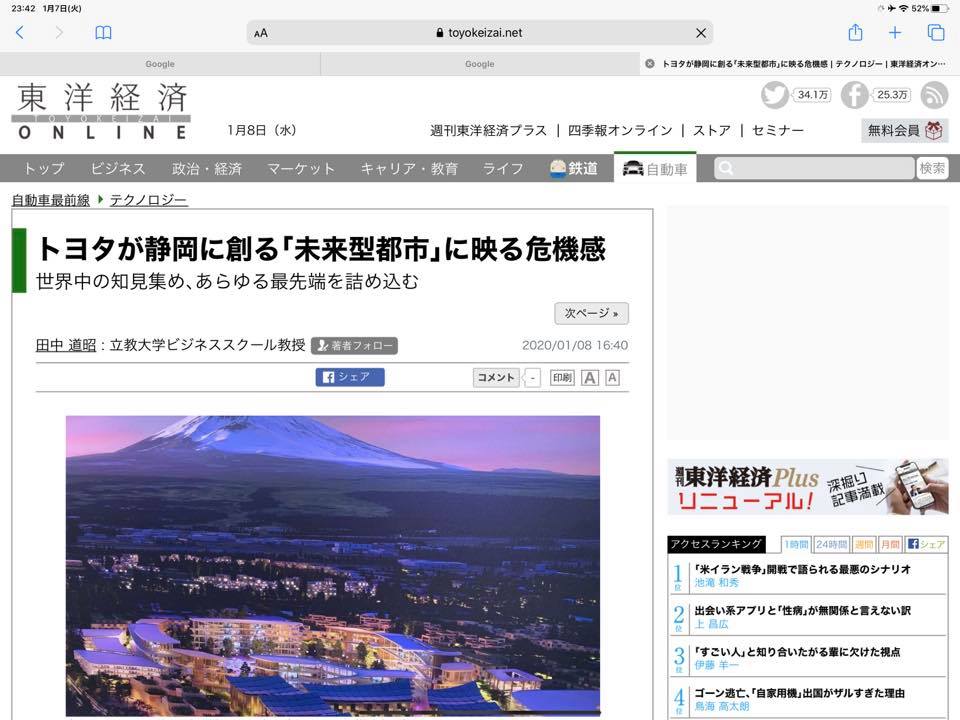Screen dimensions: 960x720
Task: Select the ライフ navigation item
Action: click(503, 168)
